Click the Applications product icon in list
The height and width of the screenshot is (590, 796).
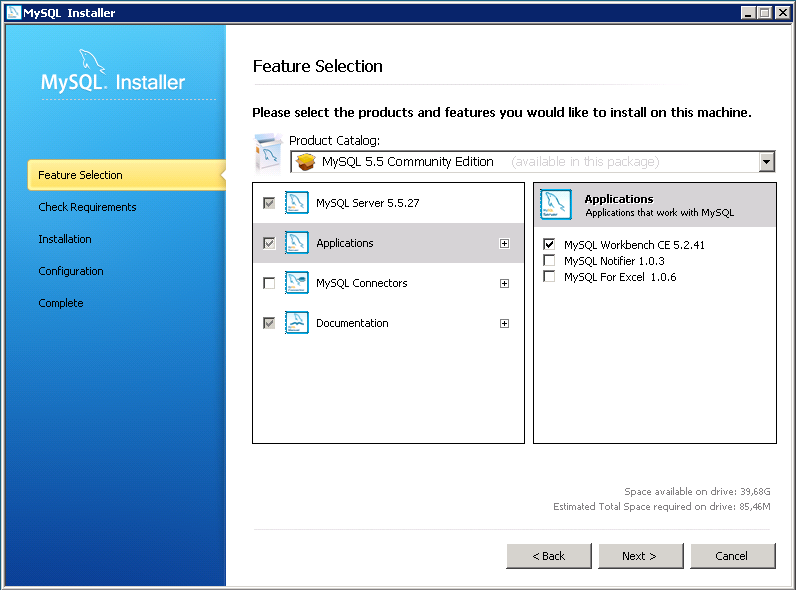[x=296, y=243]
